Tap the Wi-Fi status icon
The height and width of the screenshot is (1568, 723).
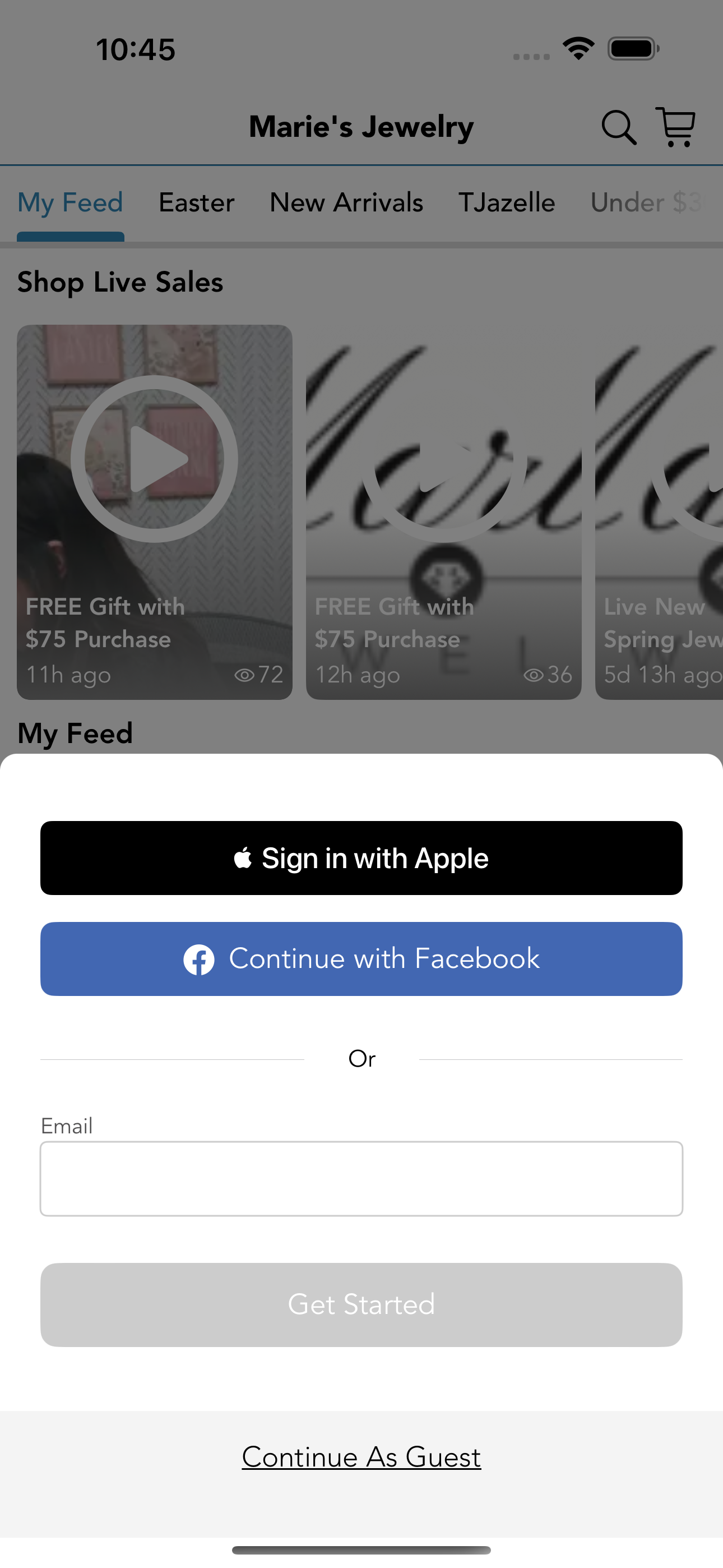(579, 48)
